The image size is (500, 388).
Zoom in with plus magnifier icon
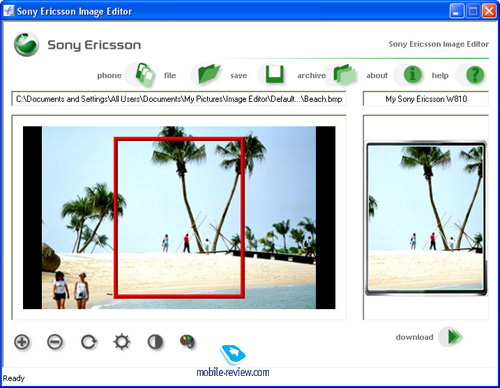coord(22,342)
